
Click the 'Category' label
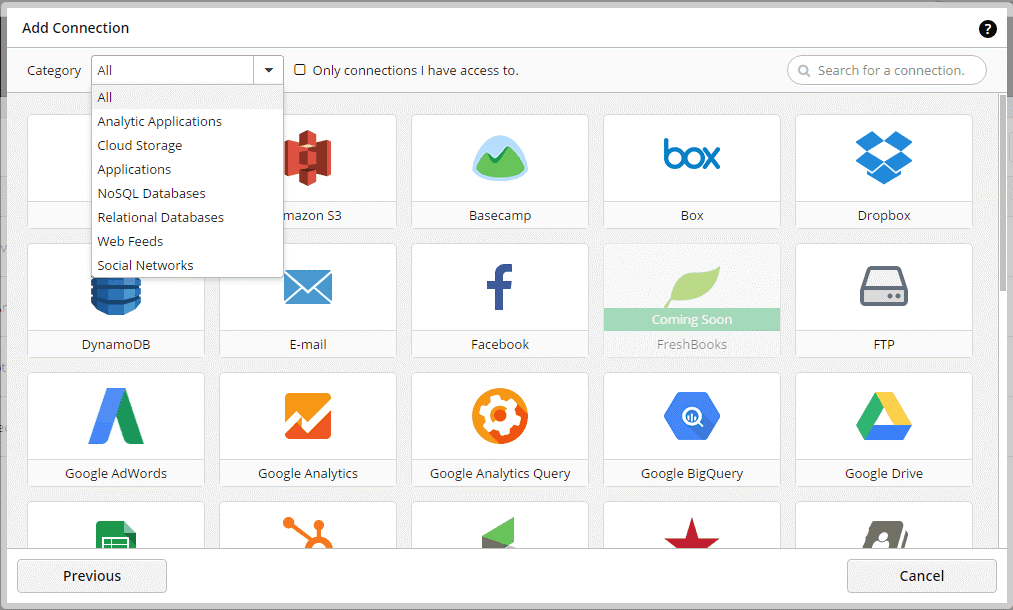click(54, 70)
